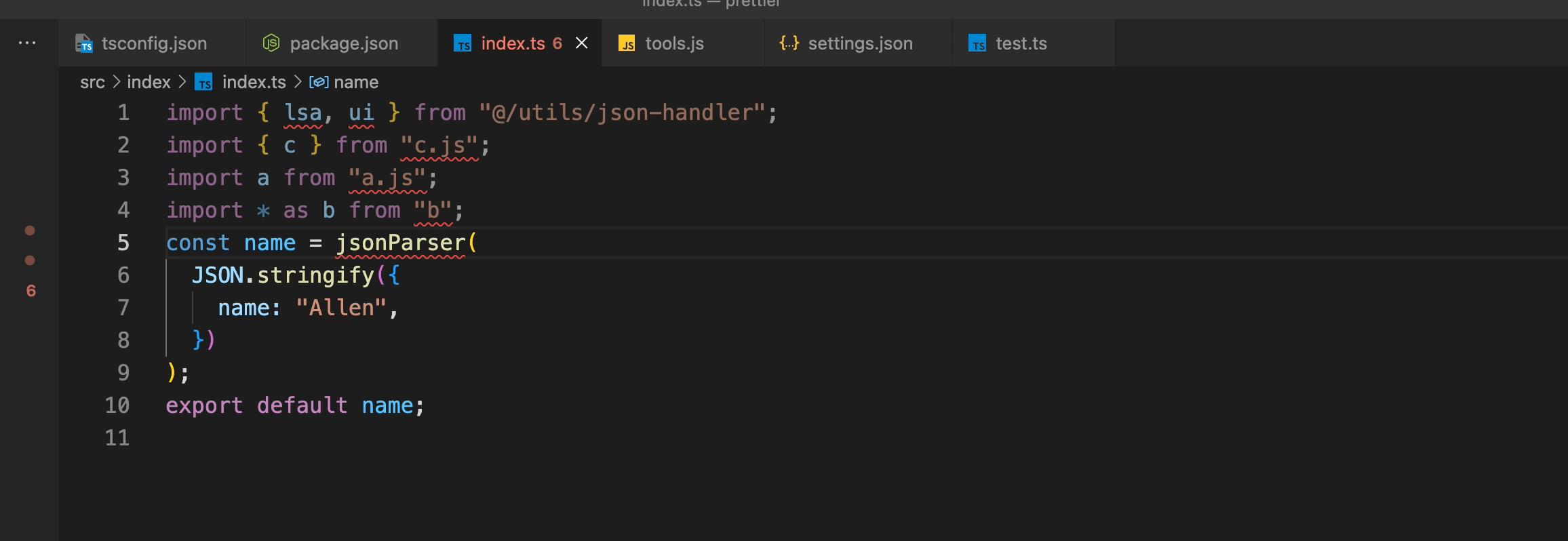Click the export keyword on line 10
Screen dimensions: 1568x541
pyautogui.click(x=204, y=405)
